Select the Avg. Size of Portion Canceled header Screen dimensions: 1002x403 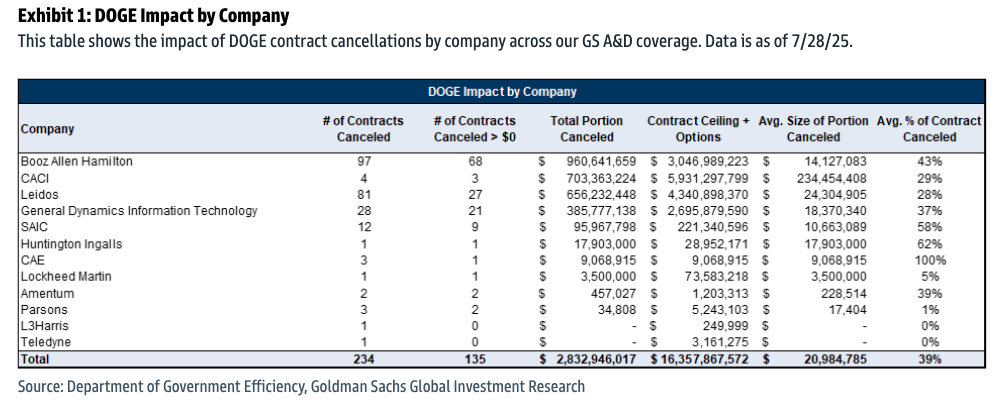[813, 129]
